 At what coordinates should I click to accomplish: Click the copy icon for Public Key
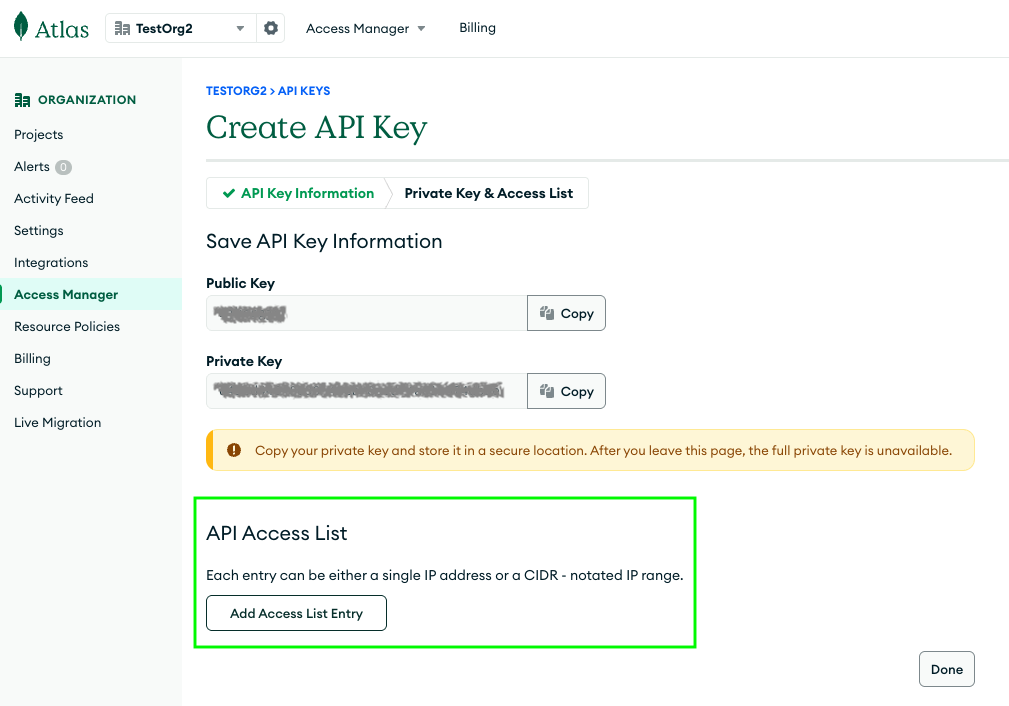pos(547,313)
